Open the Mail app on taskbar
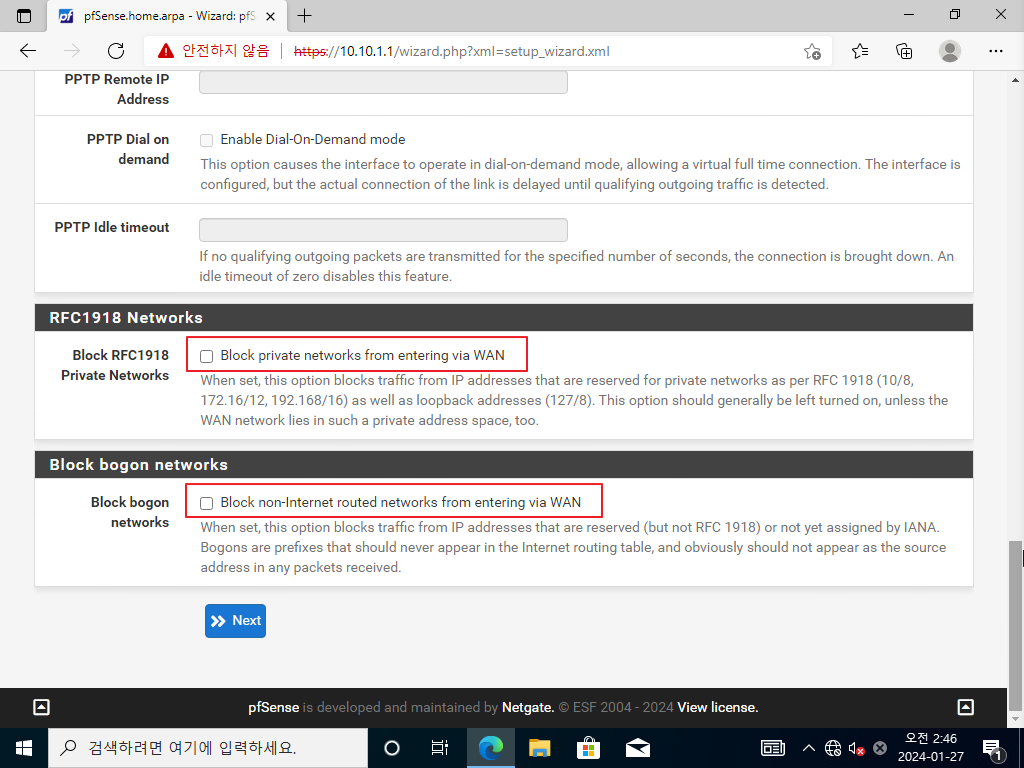The width and height of the screenshot is (1024, 768). (637, 748)
